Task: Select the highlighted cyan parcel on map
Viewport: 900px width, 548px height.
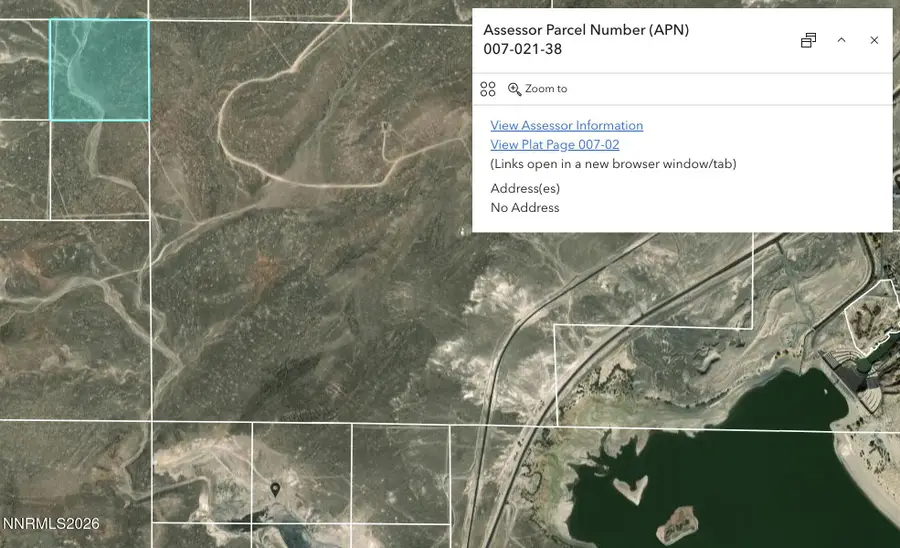Action: coord(100,70)
